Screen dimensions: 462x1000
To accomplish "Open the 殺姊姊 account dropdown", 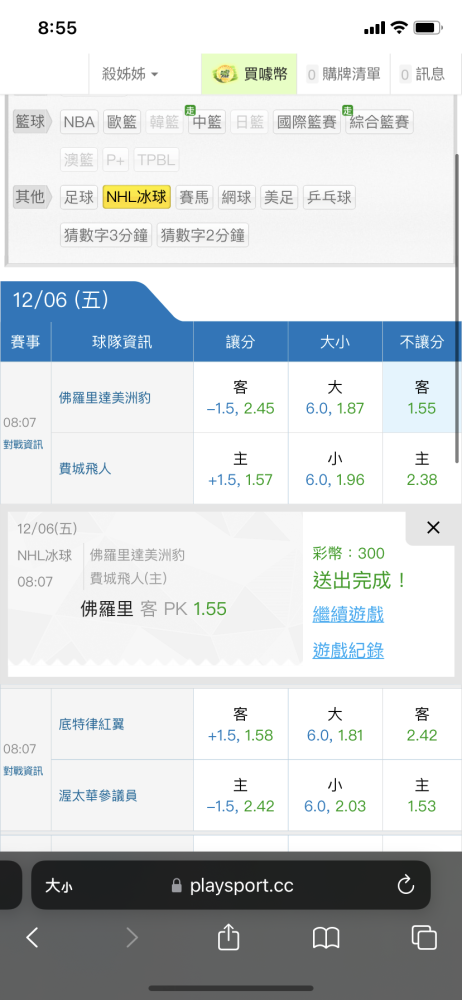I will [x=130, y=74].
